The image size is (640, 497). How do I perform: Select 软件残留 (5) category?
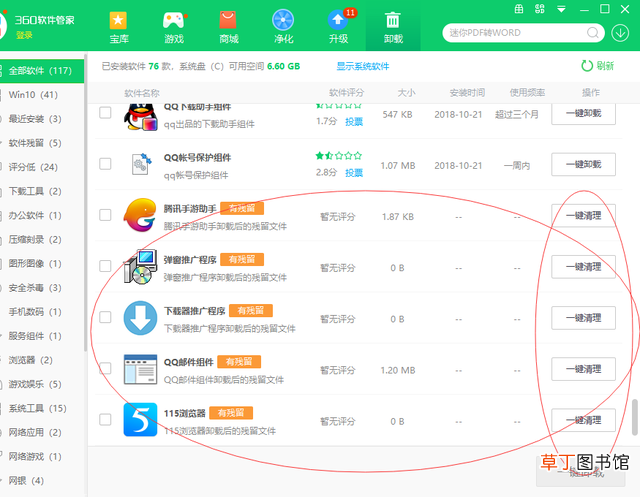(42, 143)
